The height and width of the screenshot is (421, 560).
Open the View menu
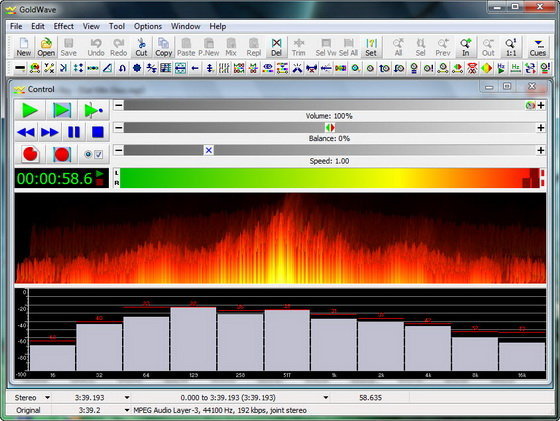pos(91,26)
